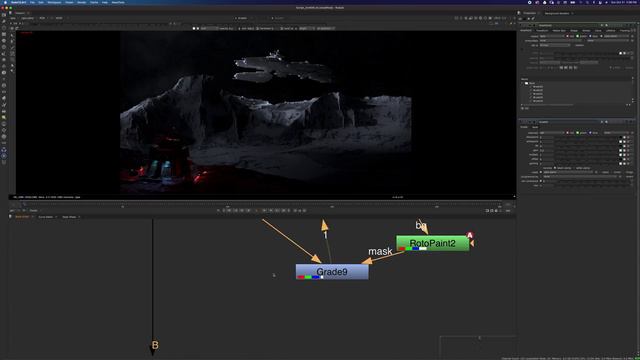Open the Transform tab in RotoPaint properties
Viewport: 640px width, 360px height.
pos(542,31)
